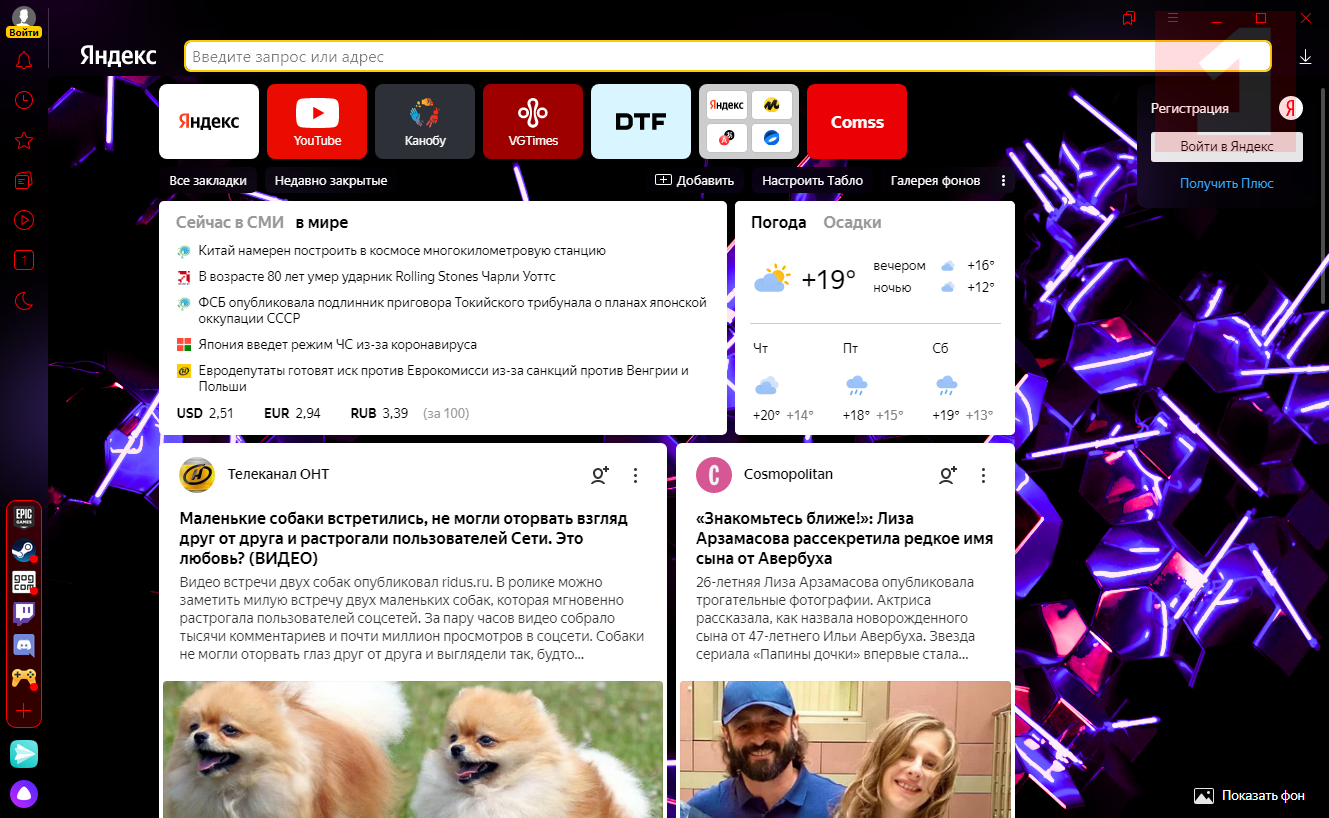
Task: Switch to the Сейчас в СМИ tab
Action: coord(230,222)
